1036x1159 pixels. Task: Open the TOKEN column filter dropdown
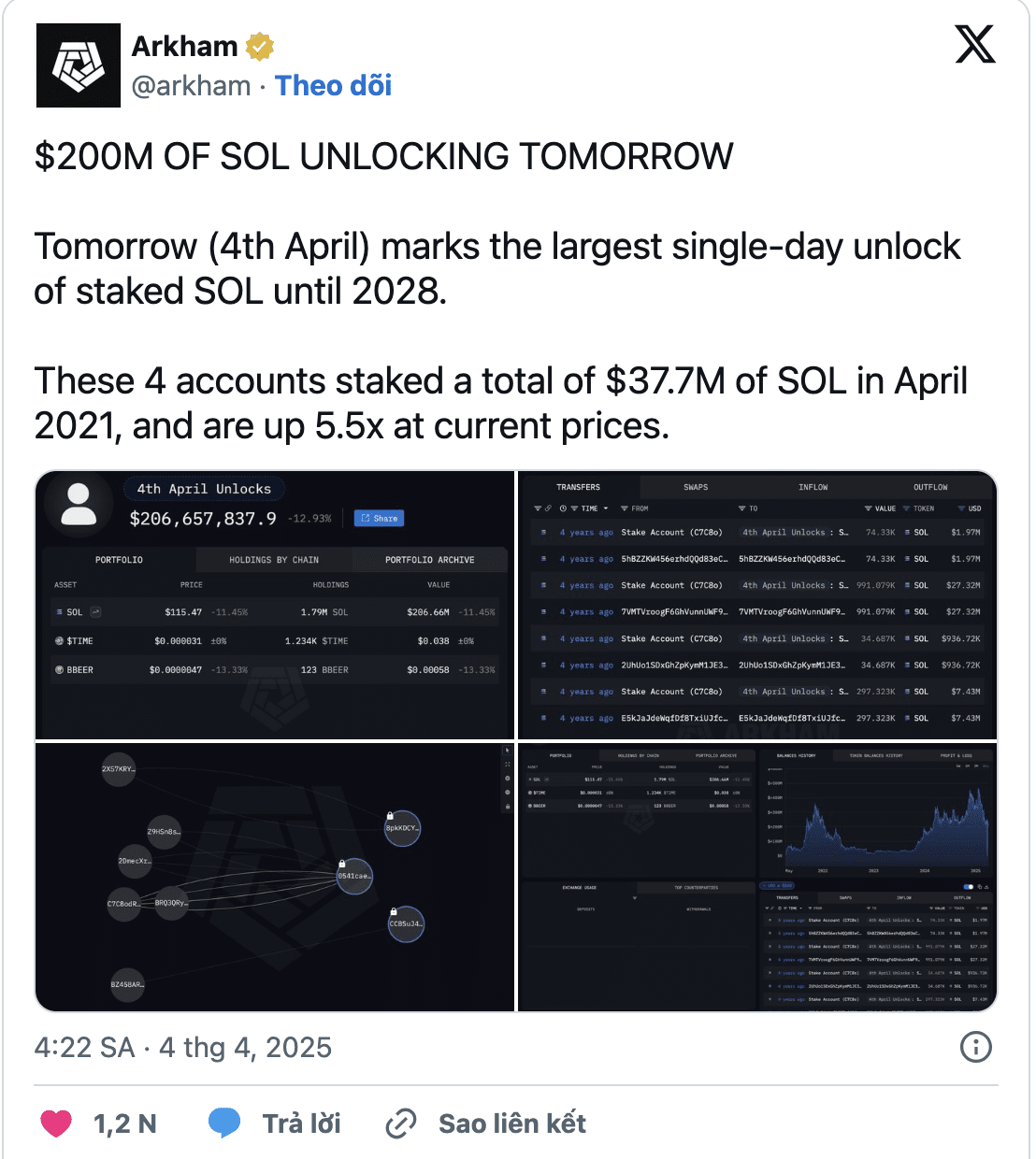[x=905, y=508]
